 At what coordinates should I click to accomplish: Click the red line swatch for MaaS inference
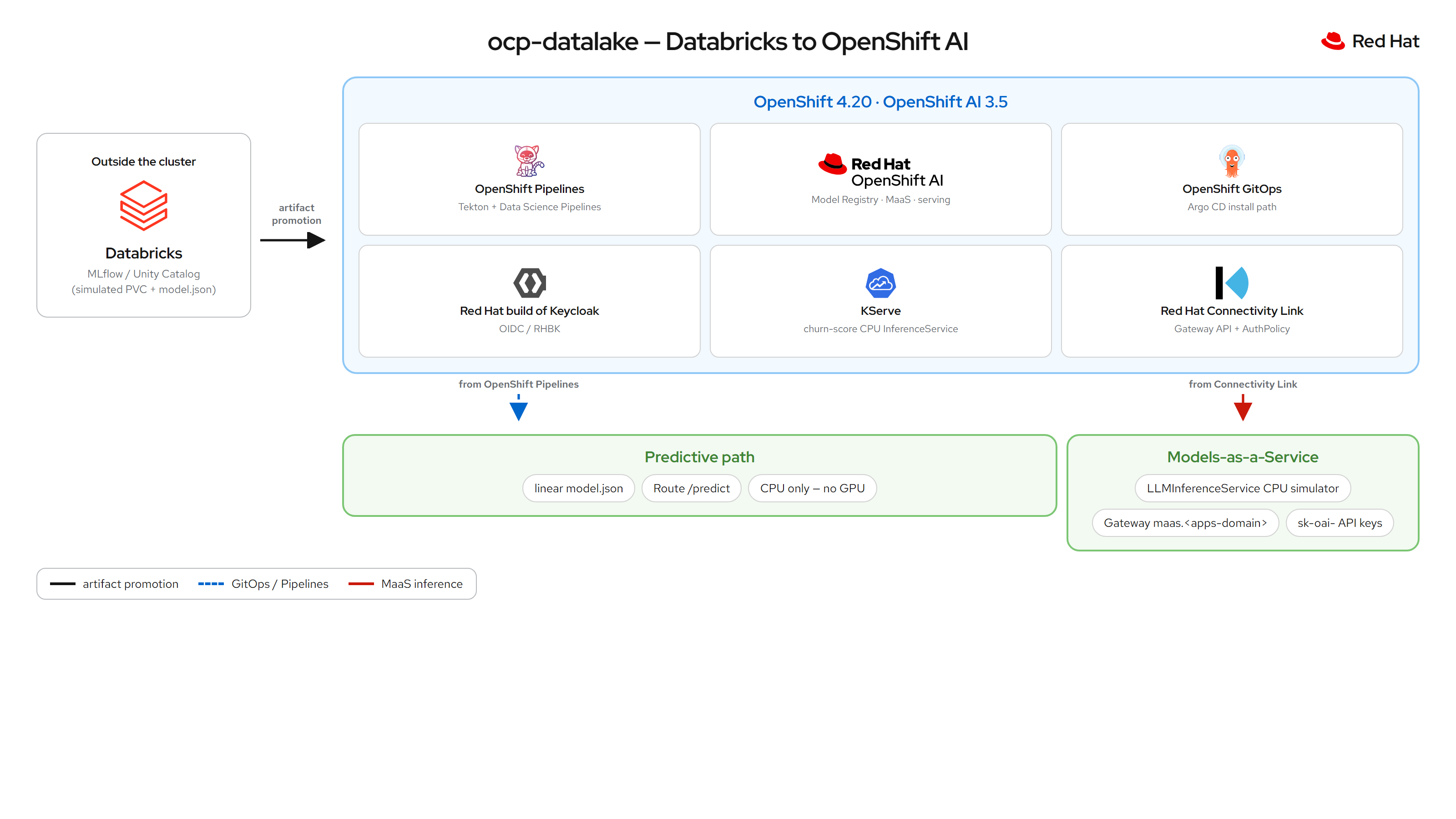coord(361,584)
